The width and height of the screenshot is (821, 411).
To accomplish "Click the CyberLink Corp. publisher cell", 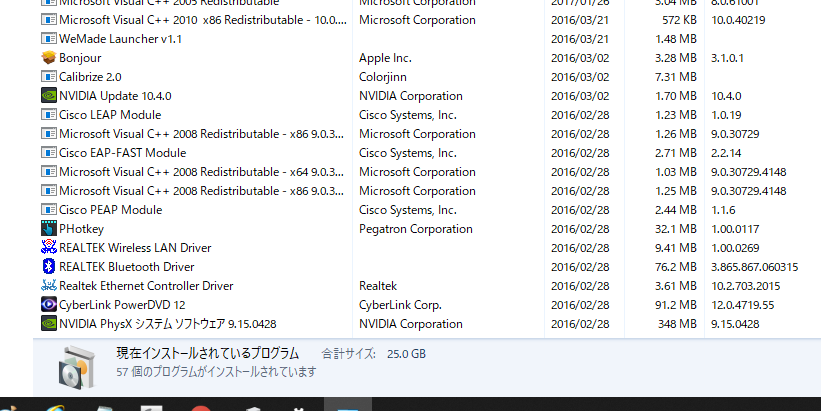I will pyautogui.click(x=400, y=305).
